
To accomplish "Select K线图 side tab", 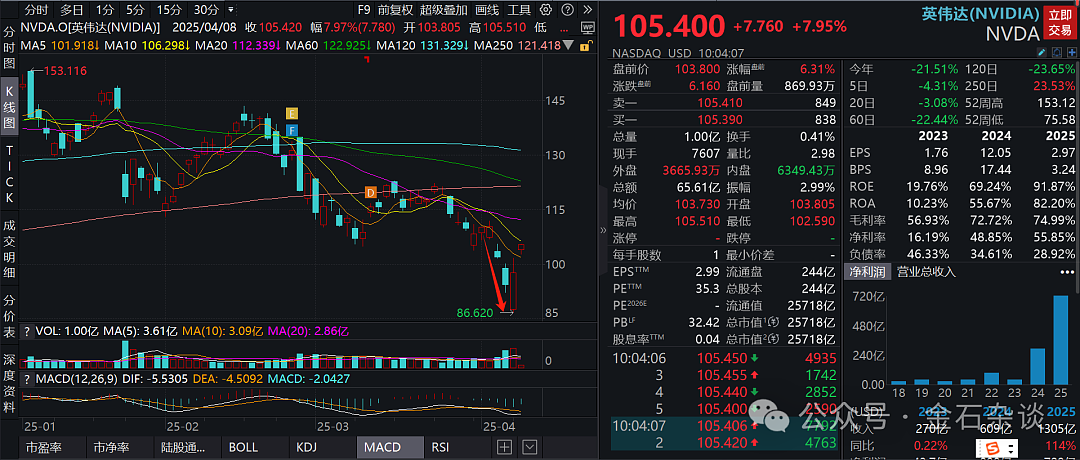I will click(x=9, y=108).
